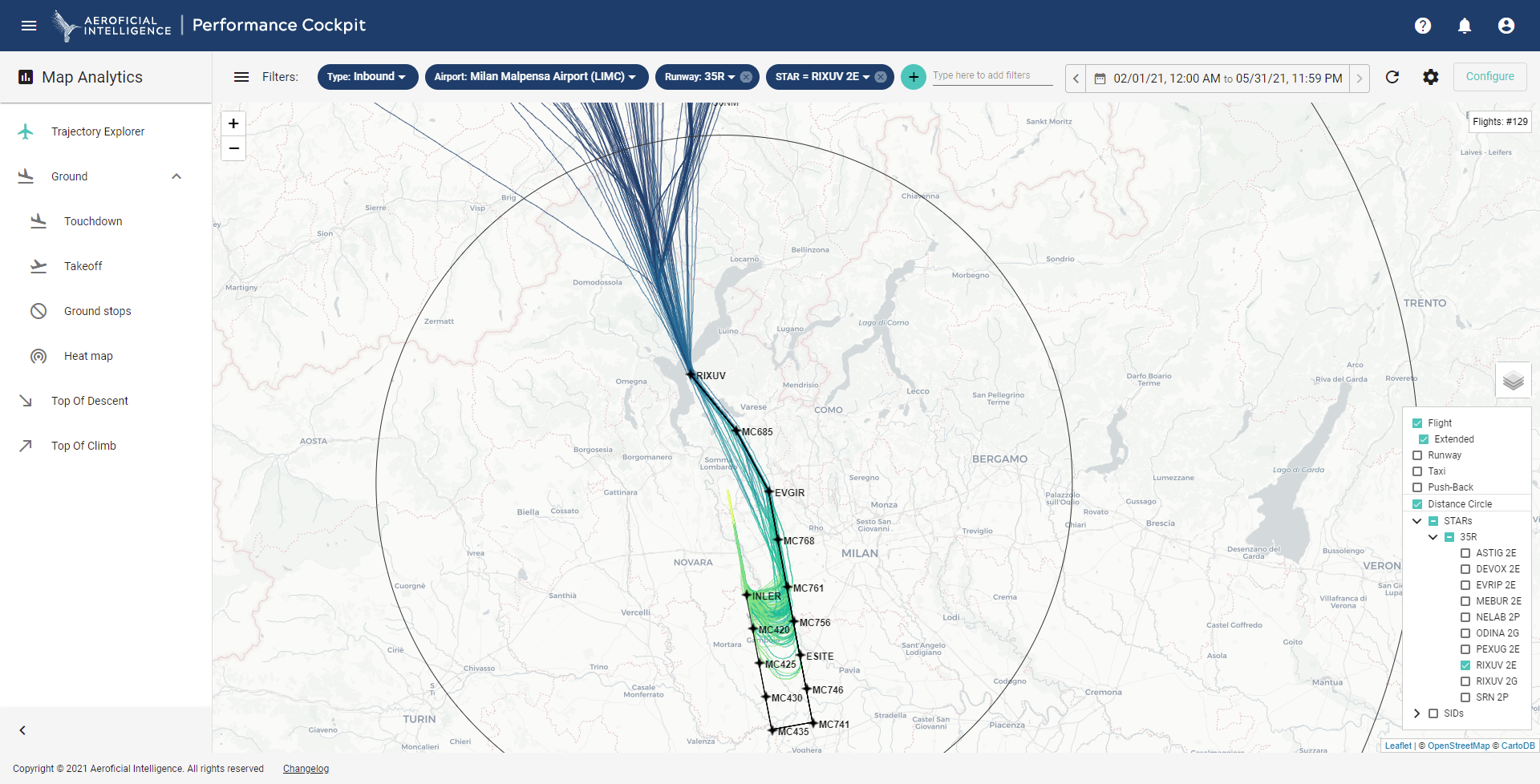Open the CartoDB link
Image resolution: width=1540 pixels, height=784 pixels.
click(x=1518, y=746)
